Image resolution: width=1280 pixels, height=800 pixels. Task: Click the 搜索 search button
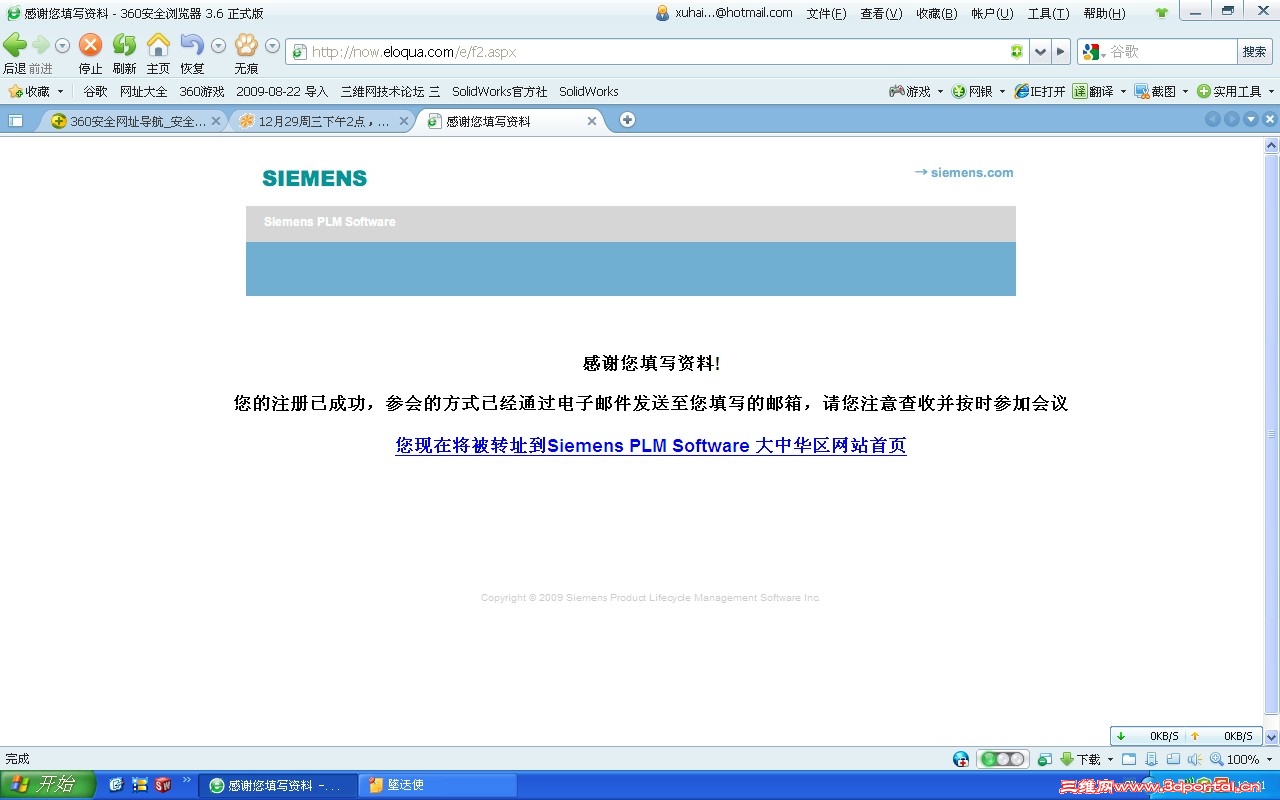pyautogui.click(x=1254, y=52)
